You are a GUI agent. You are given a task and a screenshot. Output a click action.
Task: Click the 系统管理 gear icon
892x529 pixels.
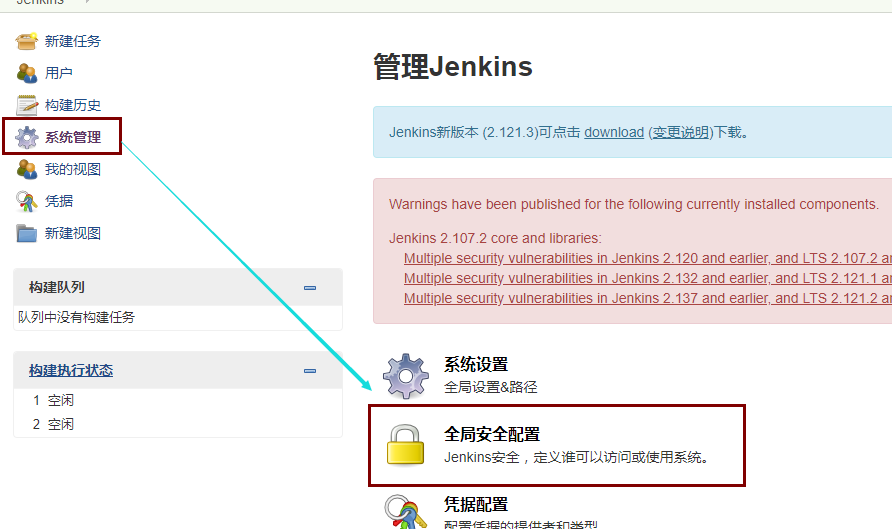click(27, 137)
